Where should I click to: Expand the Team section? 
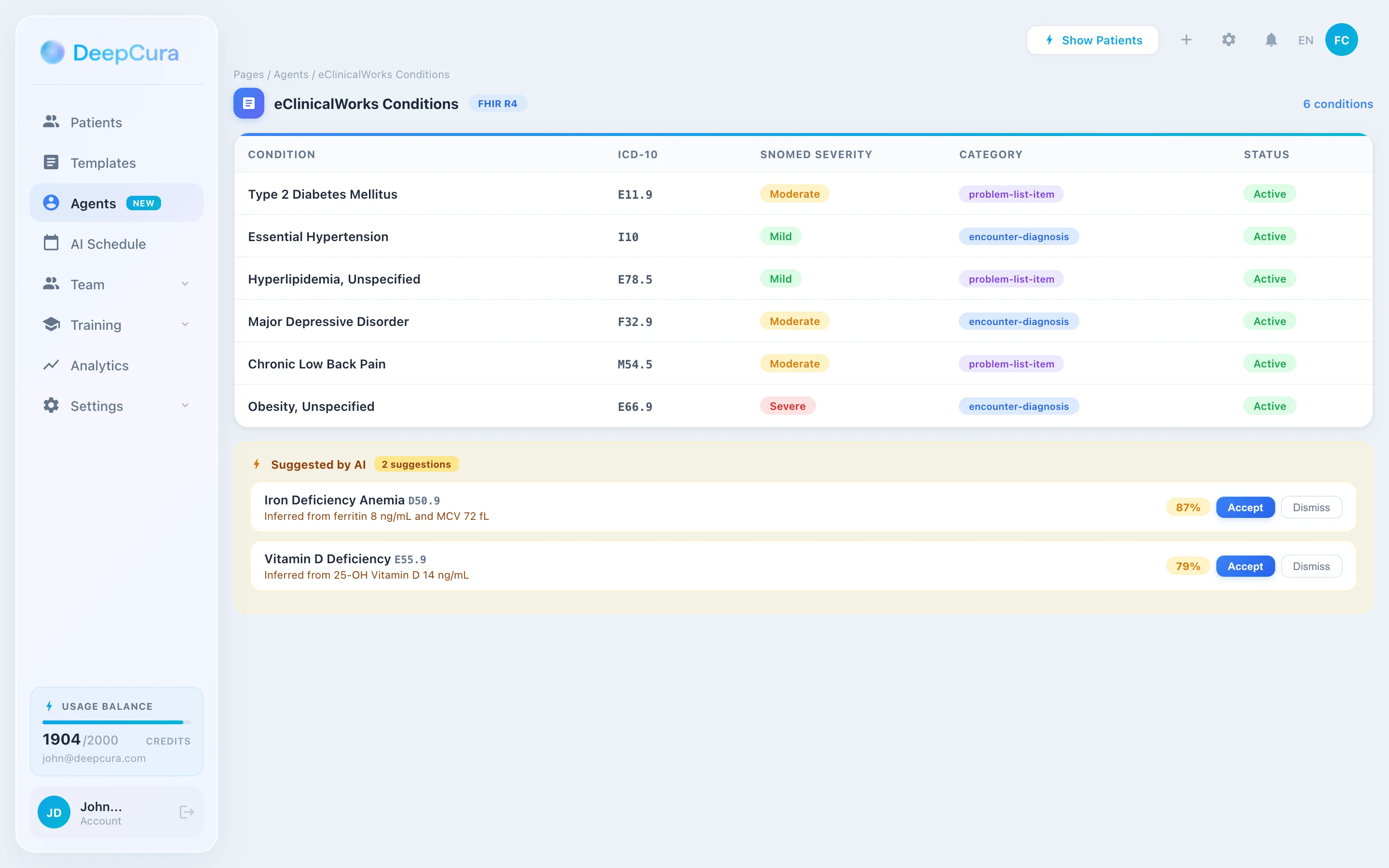(185, 284)
